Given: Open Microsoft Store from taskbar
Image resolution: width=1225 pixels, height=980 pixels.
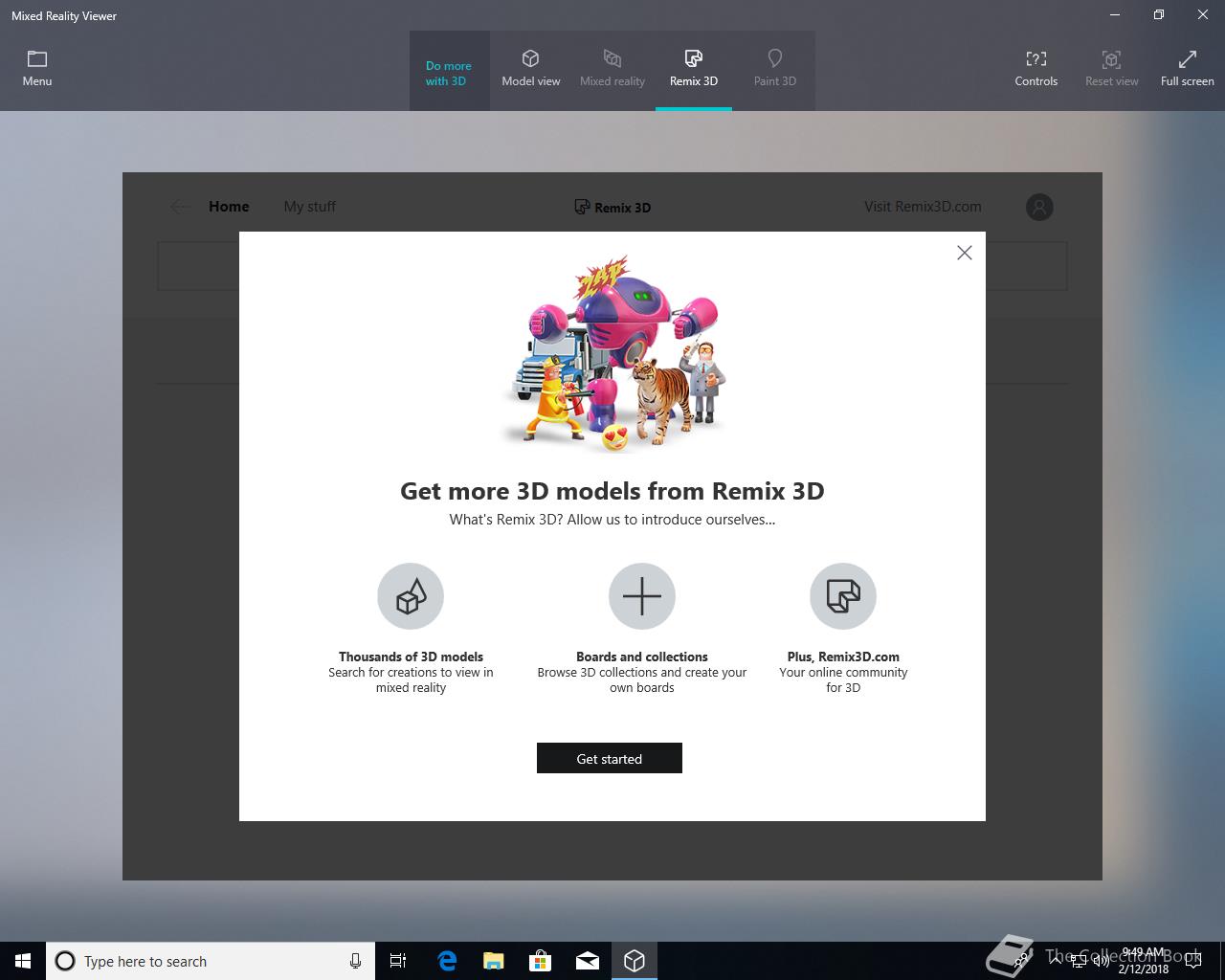Looking at the screenshot, I should (541, 961).
